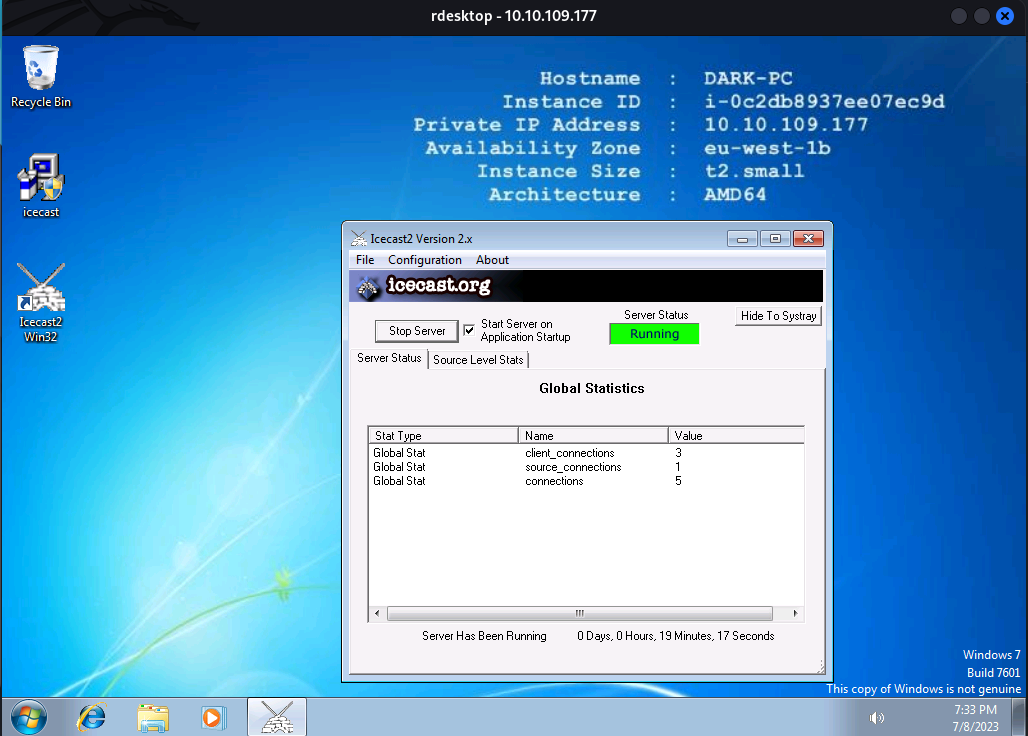Click value 5 for connections
1028x736 pixels.
(x=678, y=481)
